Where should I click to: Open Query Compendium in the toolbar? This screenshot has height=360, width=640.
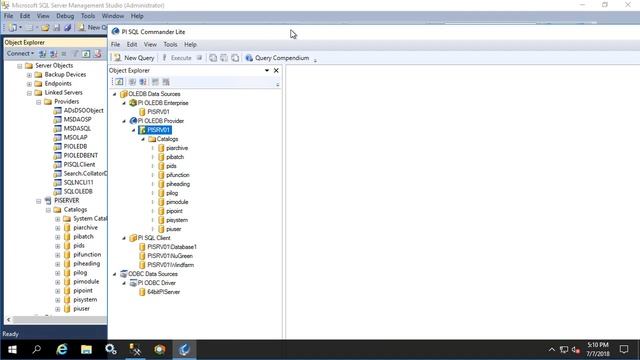277,58
